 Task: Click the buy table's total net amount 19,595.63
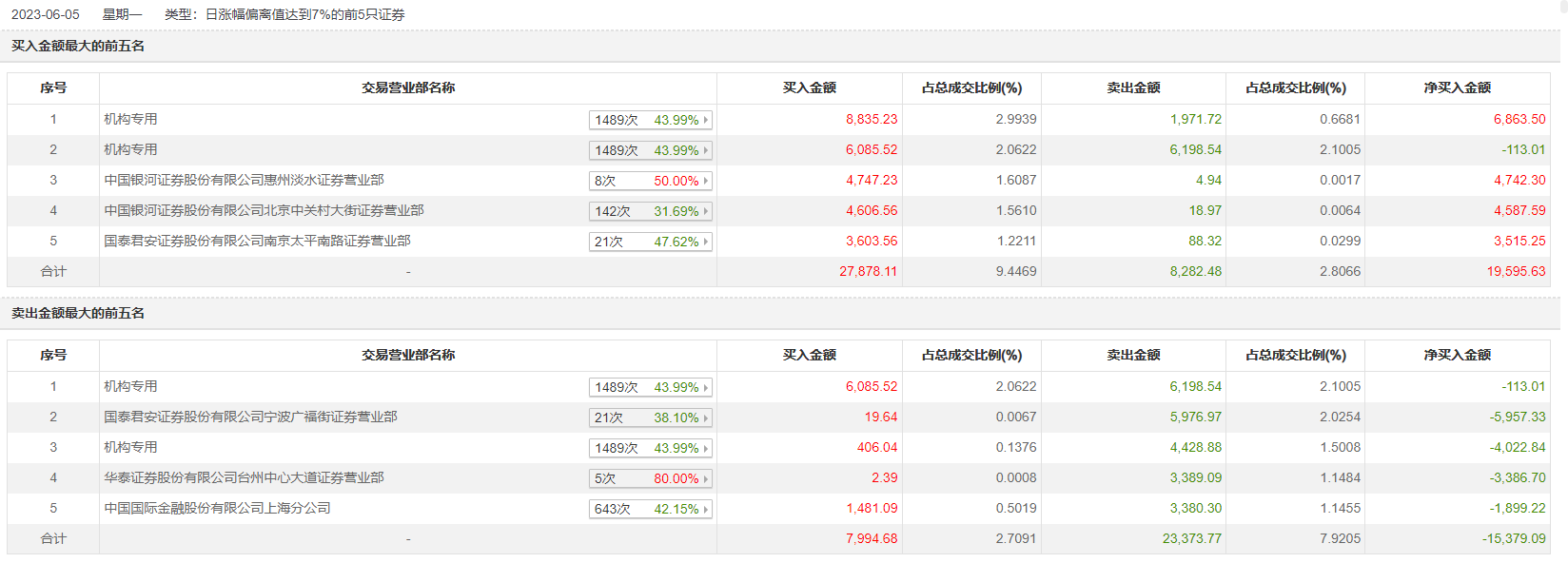point(1516,271)
